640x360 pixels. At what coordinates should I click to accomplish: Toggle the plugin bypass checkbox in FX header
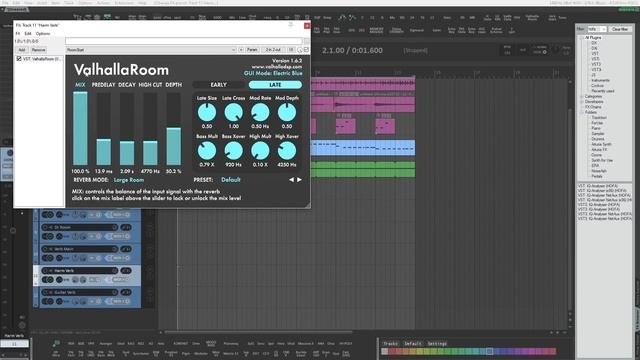click(x=307, y=50)
